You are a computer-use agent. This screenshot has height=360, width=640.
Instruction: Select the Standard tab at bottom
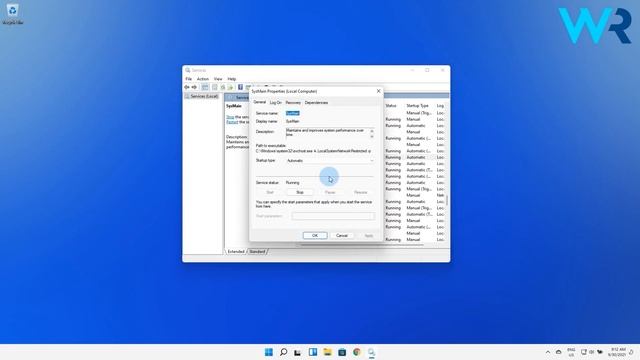coord(257,251)
